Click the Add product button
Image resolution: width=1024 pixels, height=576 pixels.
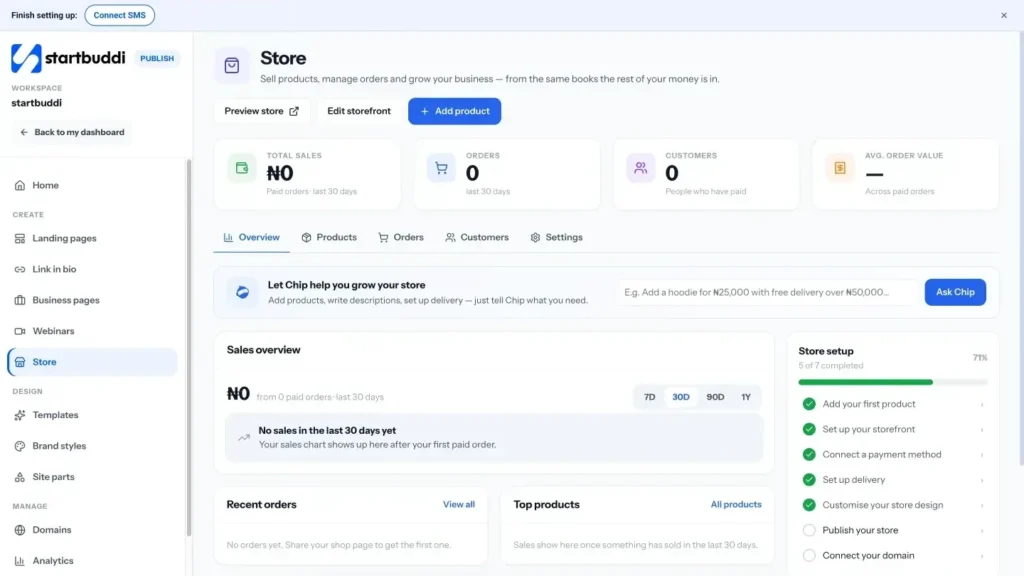tap(455, 111)
